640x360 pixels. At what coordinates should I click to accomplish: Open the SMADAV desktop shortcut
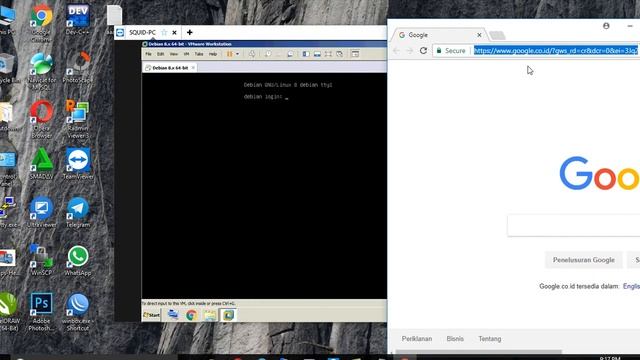point(41,164)
